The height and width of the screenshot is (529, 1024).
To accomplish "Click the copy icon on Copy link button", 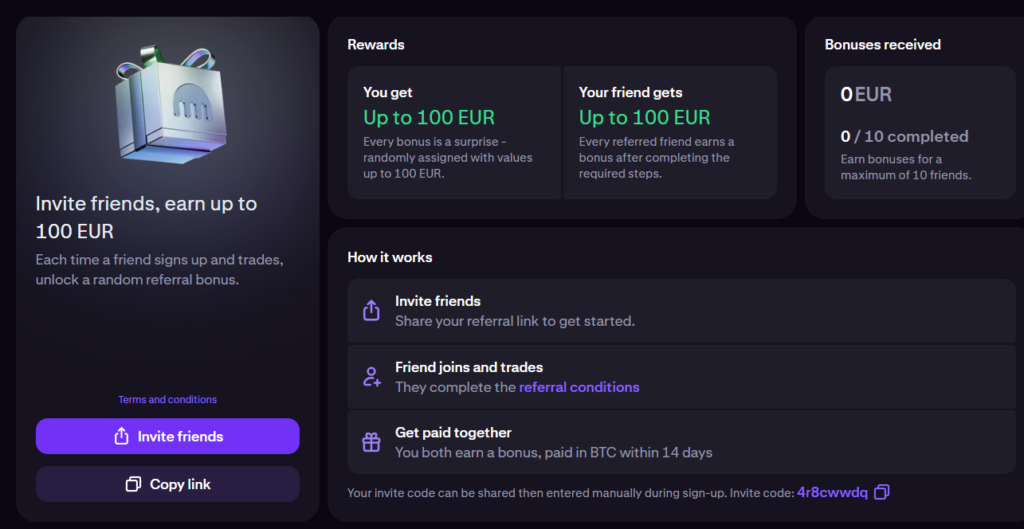I will (x=133, y=484).
